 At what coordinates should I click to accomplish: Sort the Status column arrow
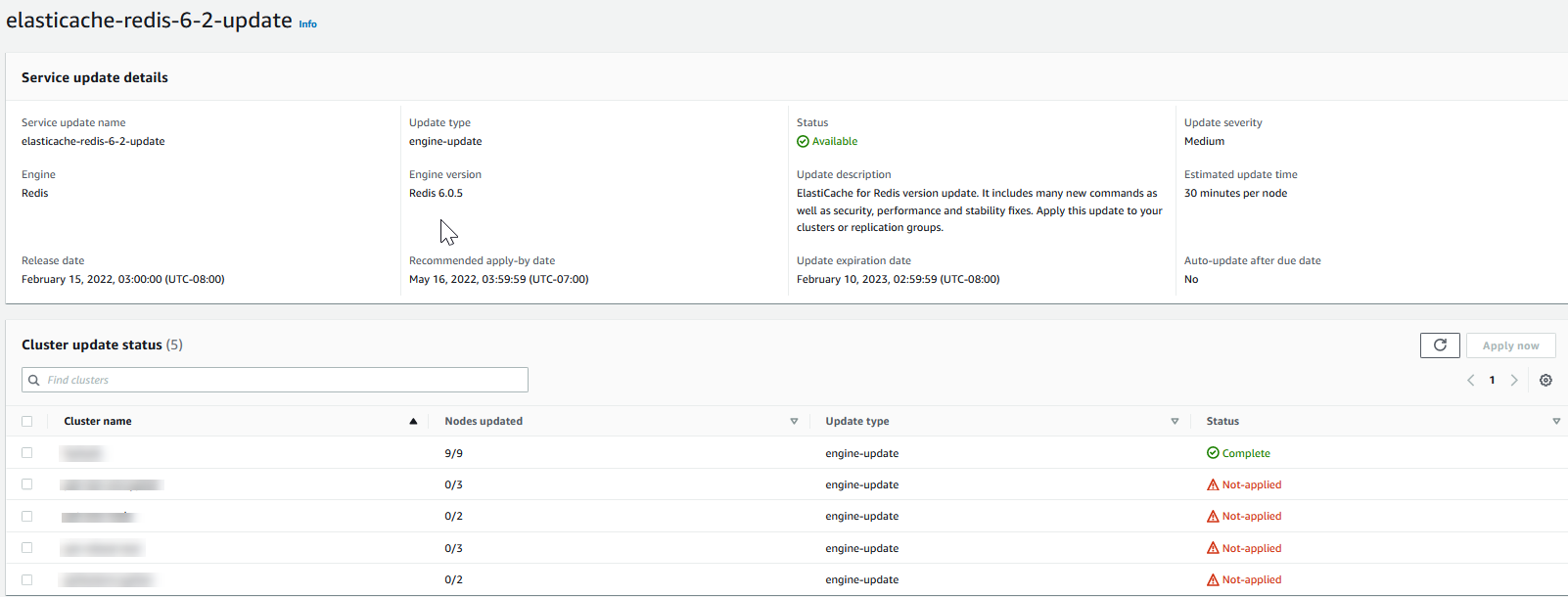(1556, 422)
